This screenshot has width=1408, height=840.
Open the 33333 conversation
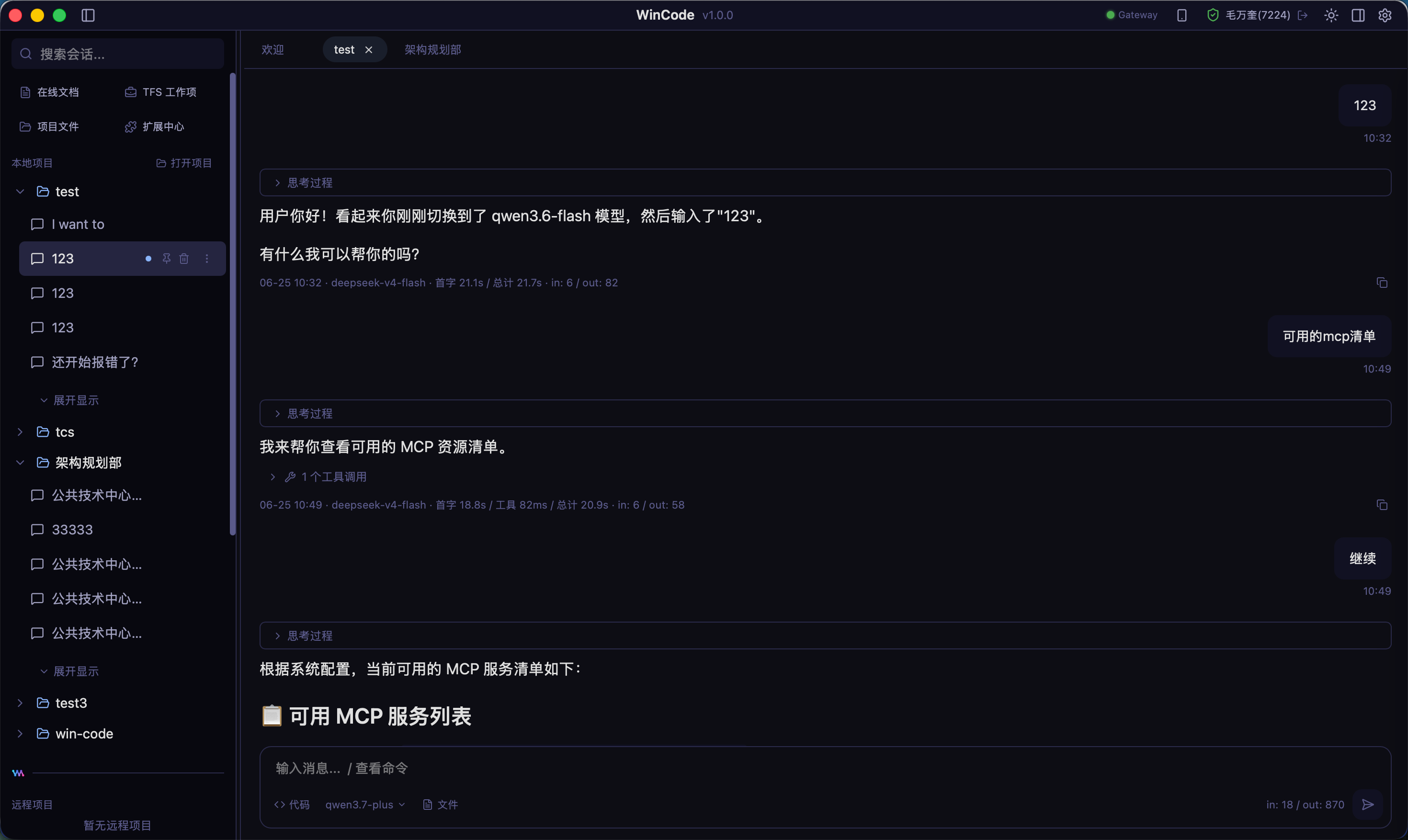click(122, 530)
